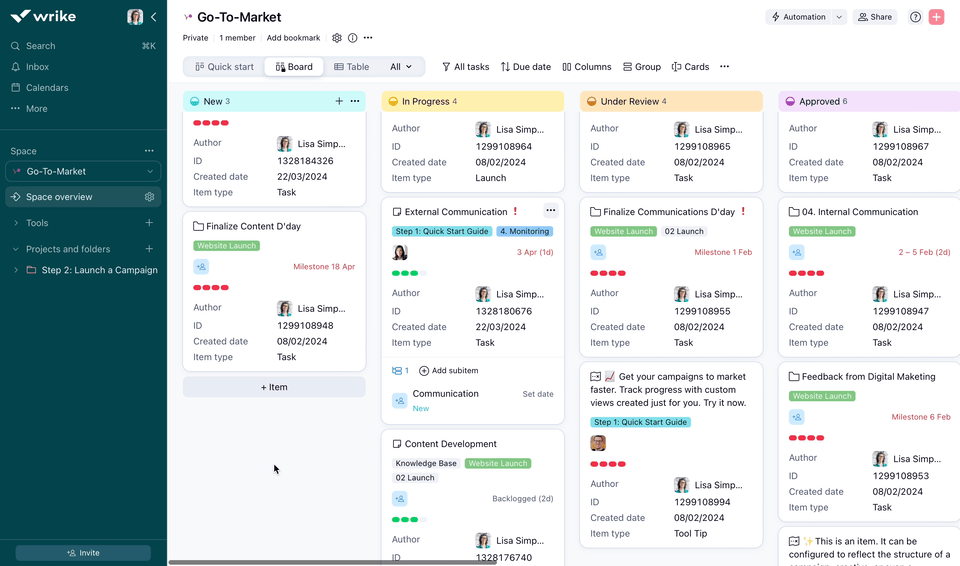Switch to Quick start view
The height and width of the screenshot is (566, 960).
(x=224, y=67)
